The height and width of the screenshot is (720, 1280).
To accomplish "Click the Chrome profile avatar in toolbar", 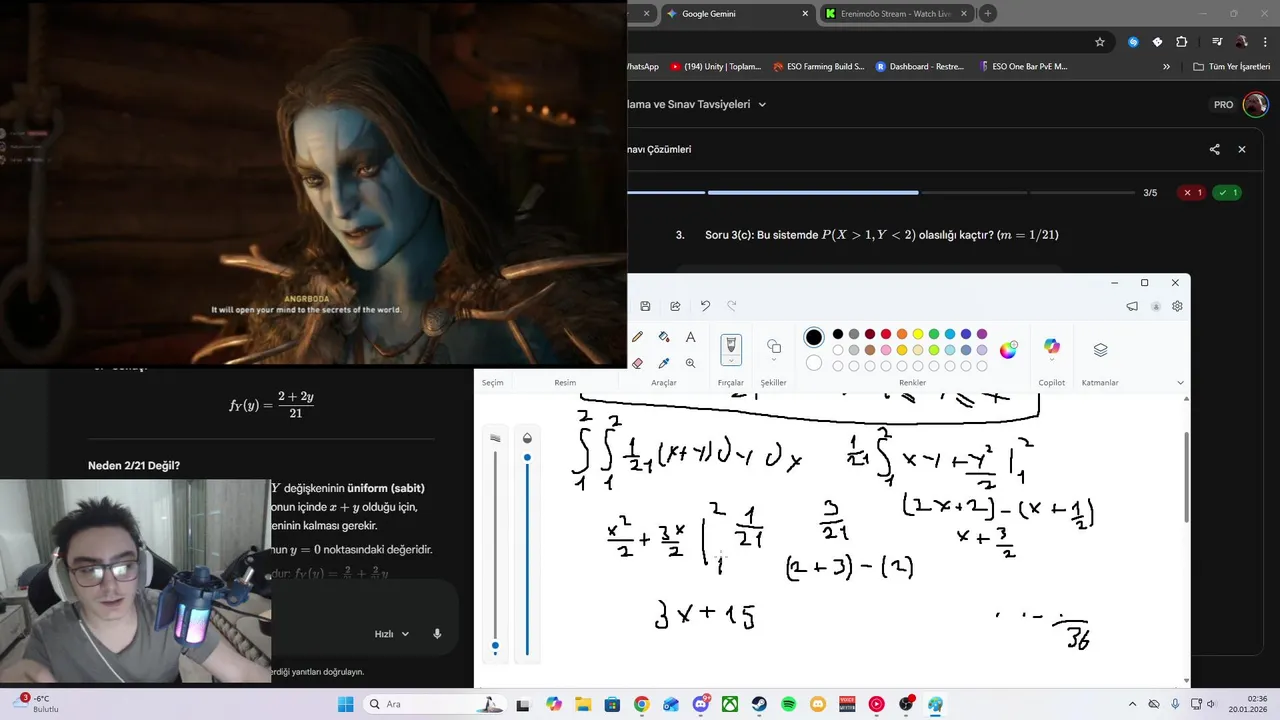I will coord(1242,42).
